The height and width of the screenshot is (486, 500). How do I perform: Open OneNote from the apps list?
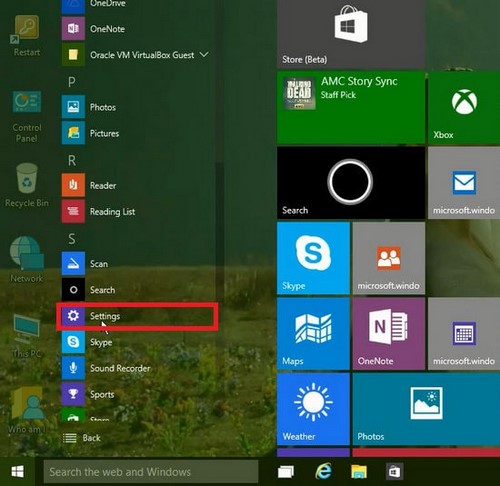(x=93, y=29)
